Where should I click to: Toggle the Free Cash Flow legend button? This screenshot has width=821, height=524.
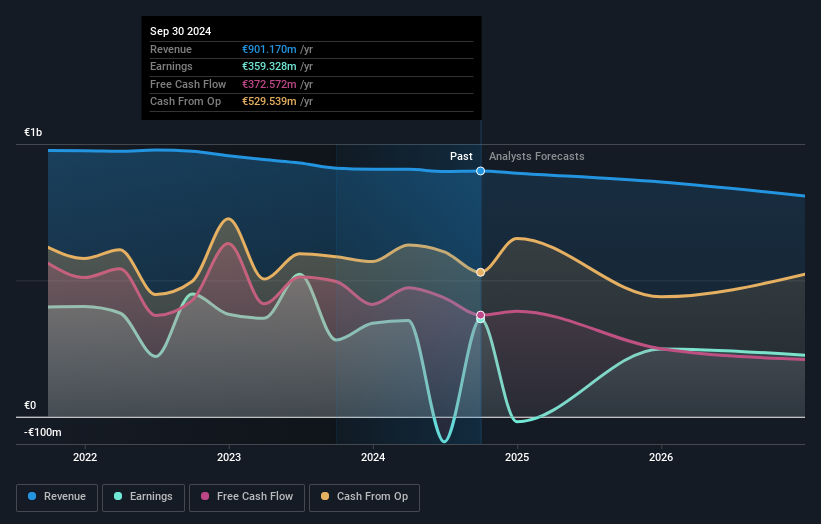[247, 497]
